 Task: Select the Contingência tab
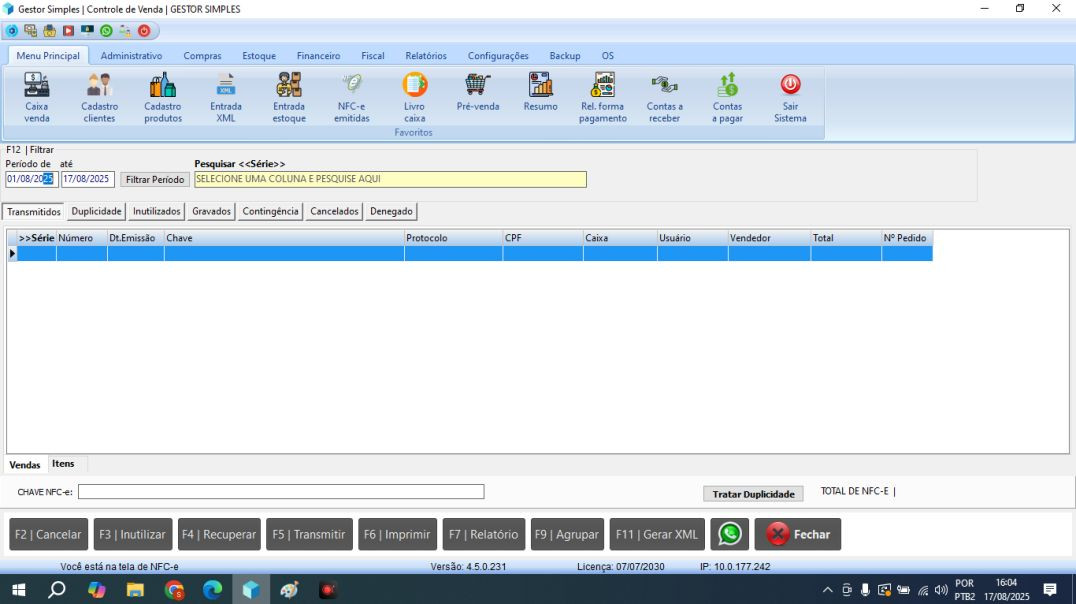pyautogui.click(x=270, y=212)
